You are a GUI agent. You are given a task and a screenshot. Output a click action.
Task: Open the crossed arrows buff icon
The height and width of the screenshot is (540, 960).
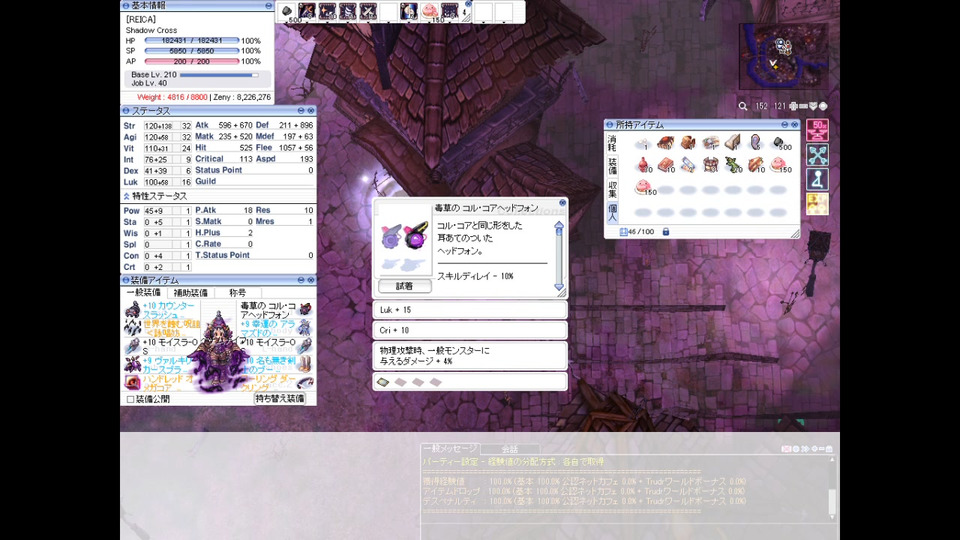click(817, 155)
